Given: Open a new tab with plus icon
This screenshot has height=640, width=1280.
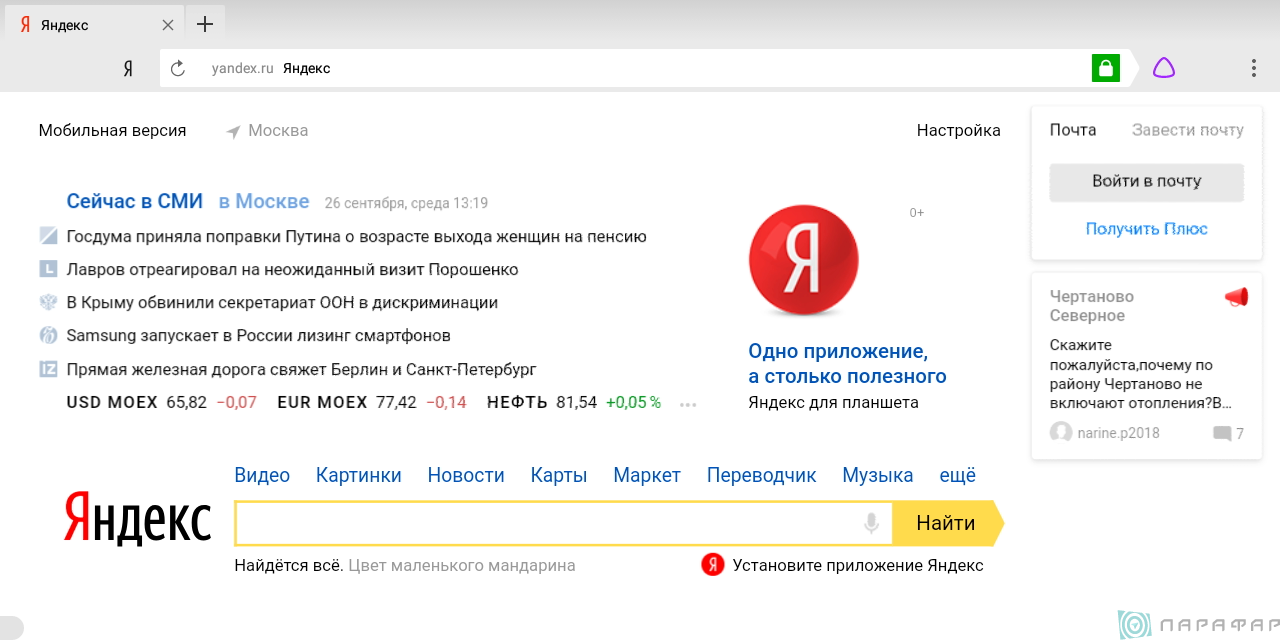Looking at the screenshot, I should (x=205, y=24).
